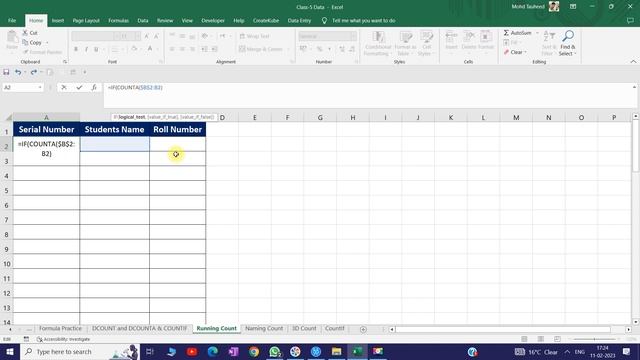Click the Copy button
This screenshot has height=360, width=640.
[32, 42]
